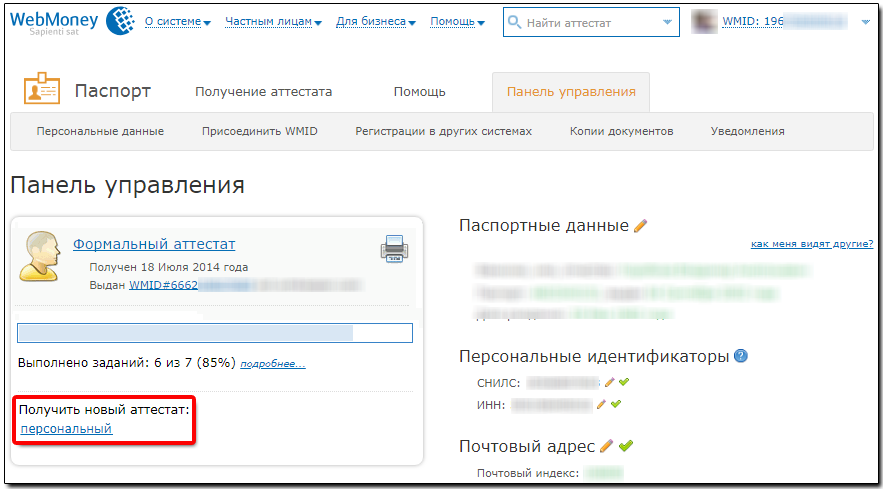
Task: Open the account dropdown arrow near WMID
Action: (866, 23)
